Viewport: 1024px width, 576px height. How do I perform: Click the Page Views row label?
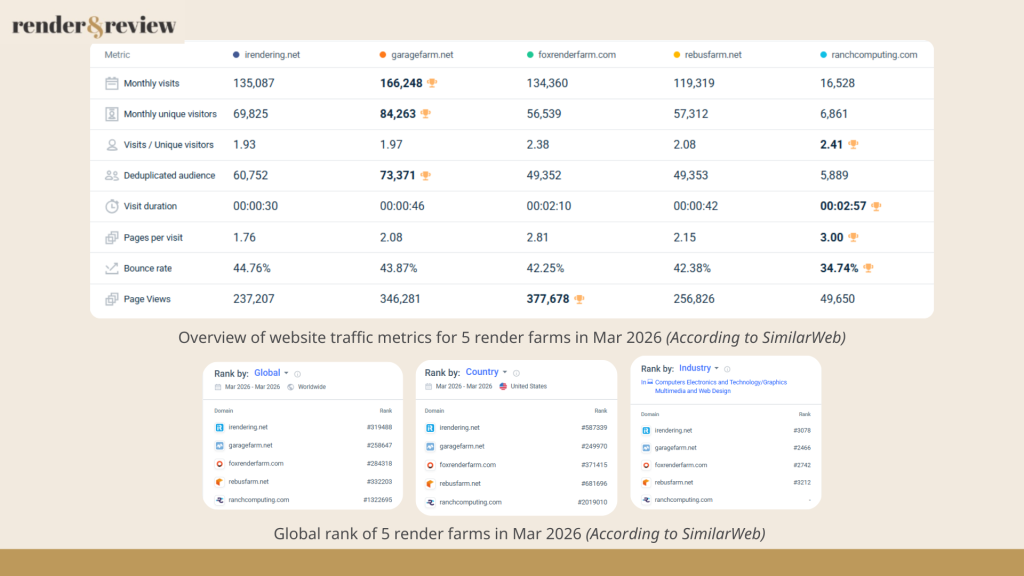coord(148,299)
